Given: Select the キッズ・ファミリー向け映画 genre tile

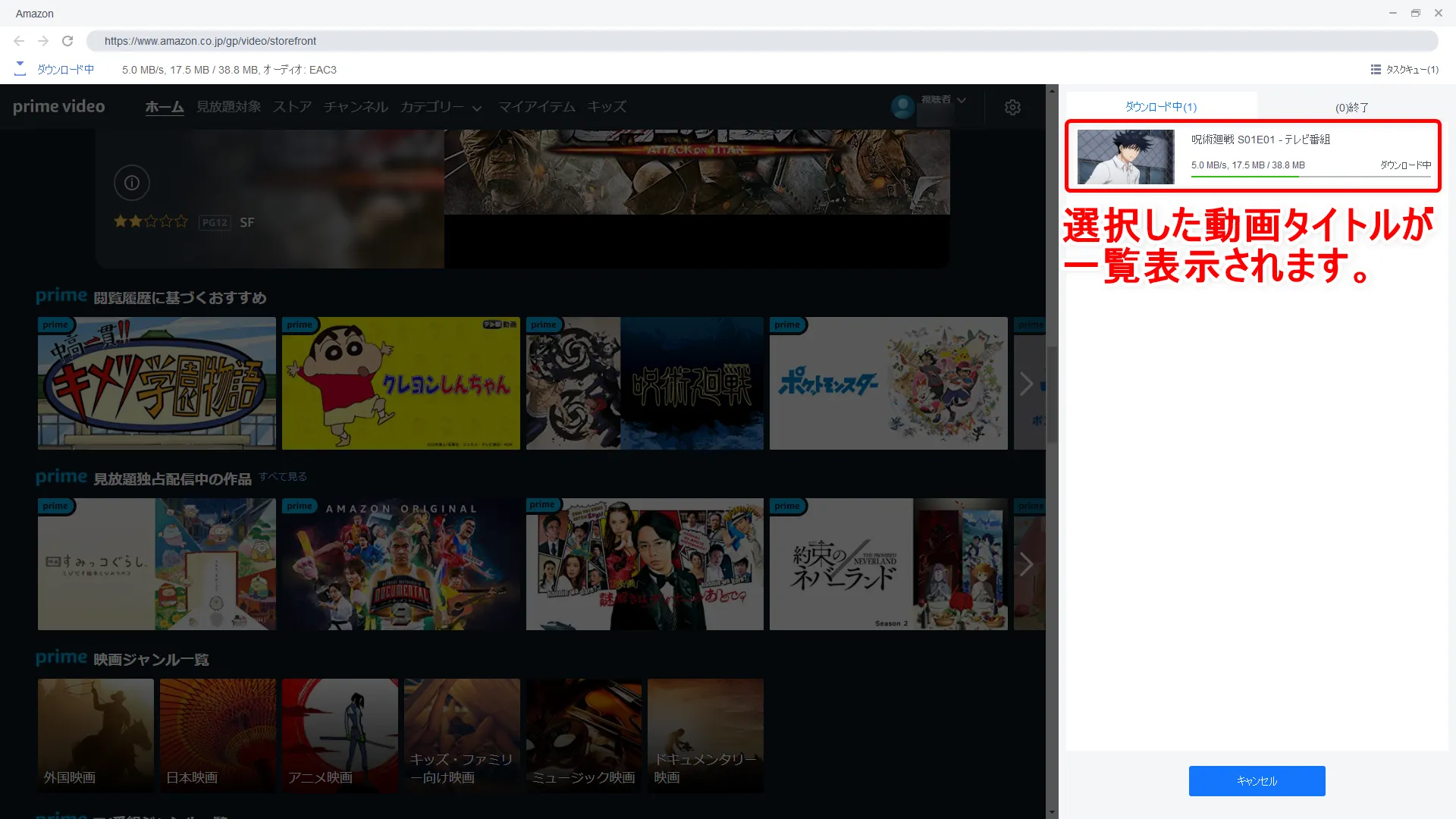Looking at the screenshot, I should point(462,736).
